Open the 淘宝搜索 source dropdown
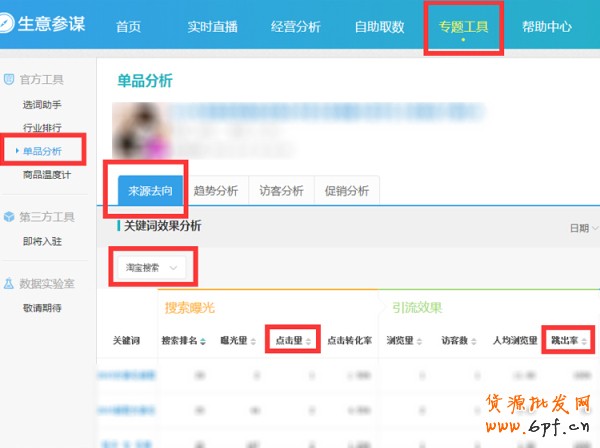The image size is (600, 448). click(x=153, y=268)
